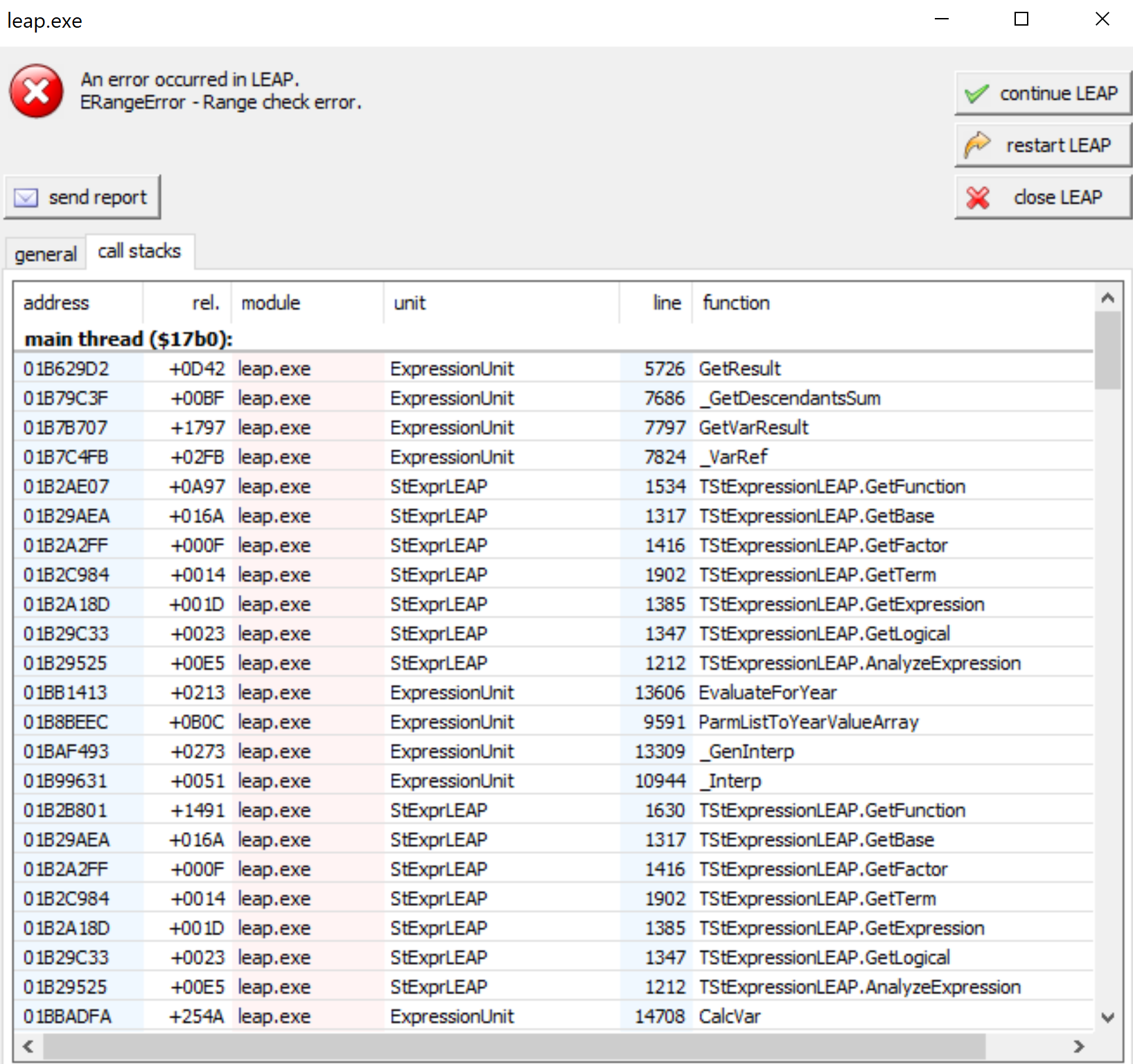The width and height of the screenshot is (1133, 1064).
Task: Select the row with function GetResult
Action: click(553, 369)
